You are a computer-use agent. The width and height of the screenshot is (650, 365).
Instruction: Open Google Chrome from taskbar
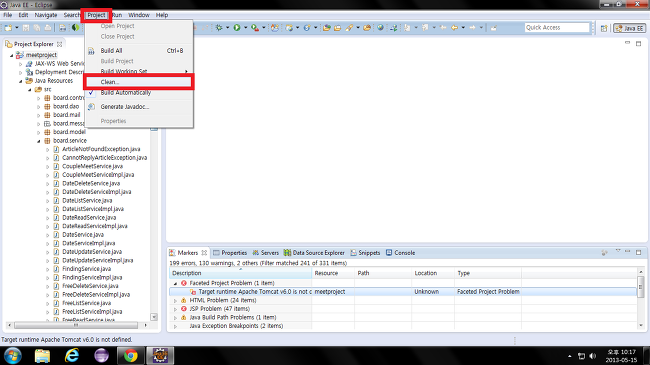point(131,355)
